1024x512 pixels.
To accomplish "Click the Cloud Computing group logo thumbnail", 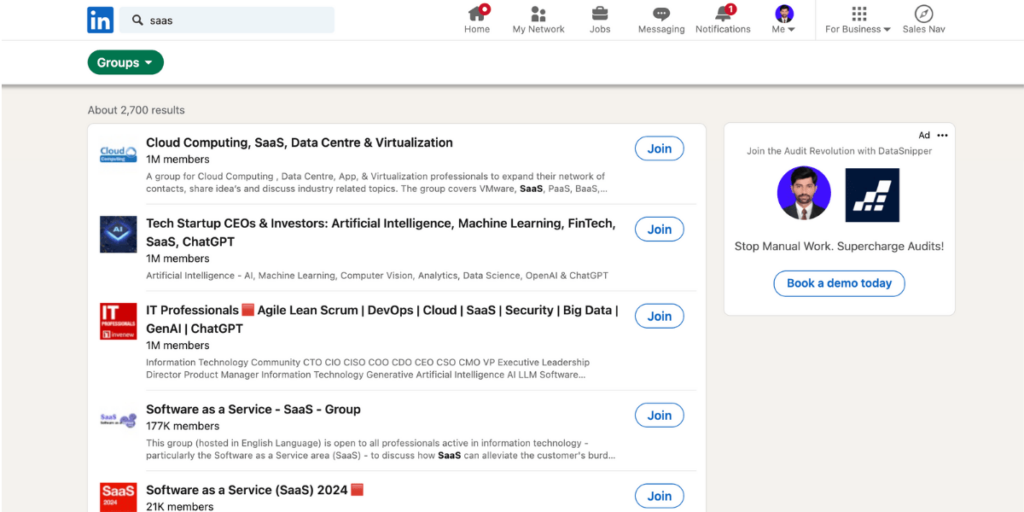I will click(x=118, y=153).
